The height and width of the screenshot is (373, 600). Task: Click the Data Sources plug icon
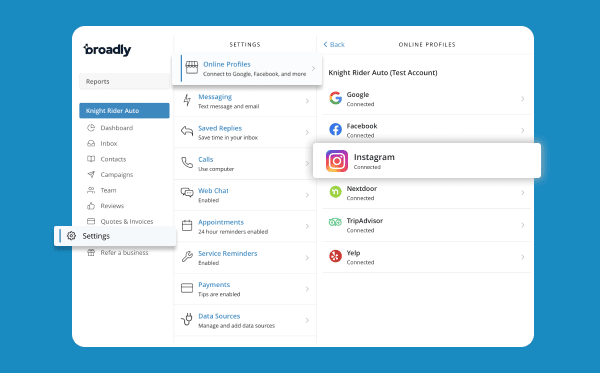[x=187, y=319]
